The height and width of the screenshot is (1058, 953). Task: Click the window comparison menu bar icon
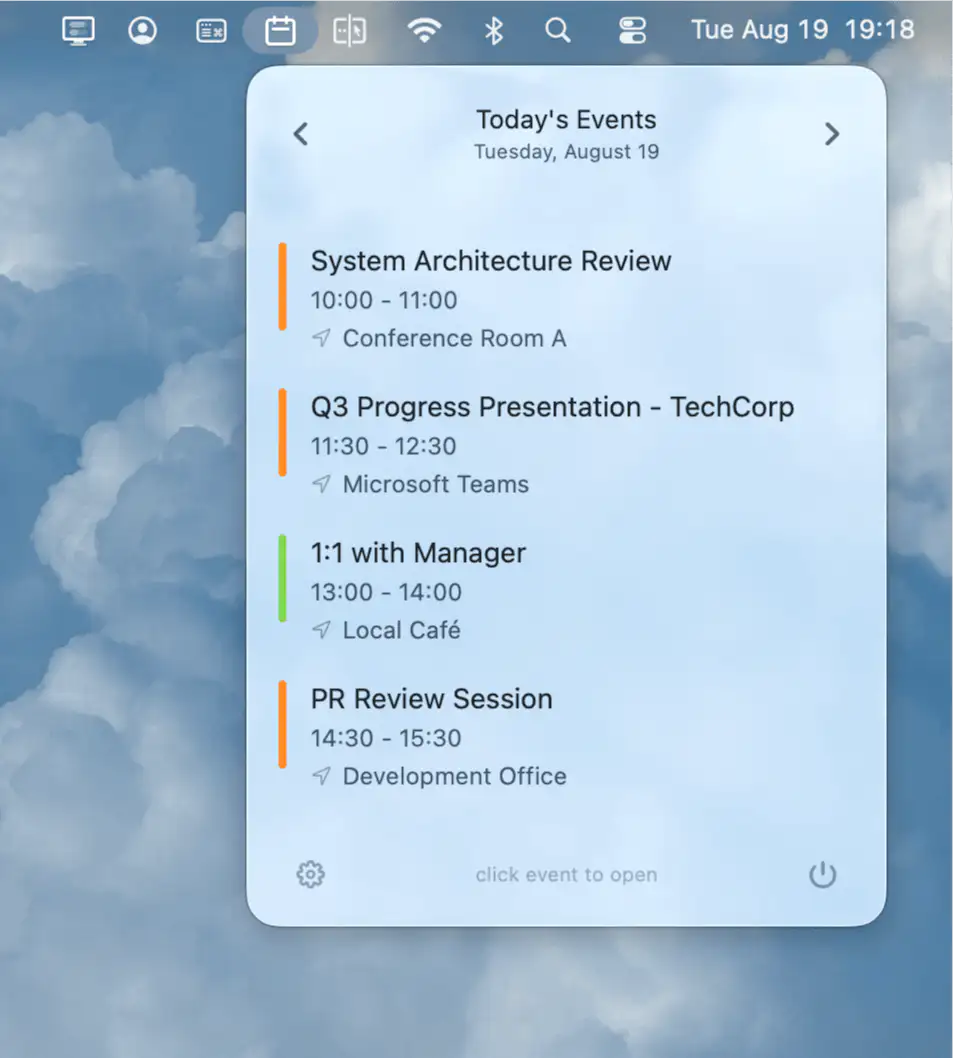click(349, 30)
